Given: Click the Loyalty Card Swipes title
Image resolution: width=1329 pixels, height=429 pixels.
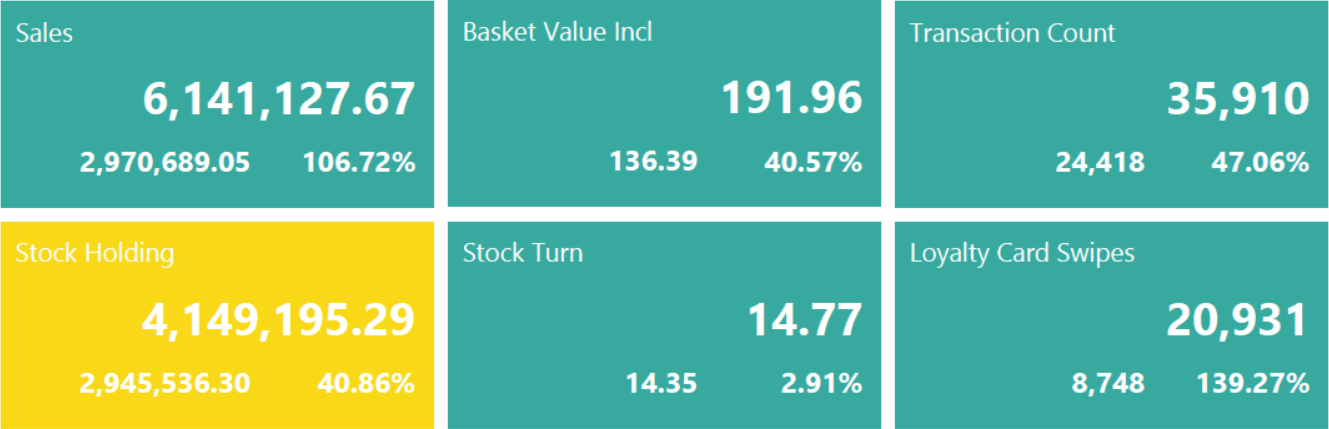Looking at the screenshot, I should [1022, 253].
